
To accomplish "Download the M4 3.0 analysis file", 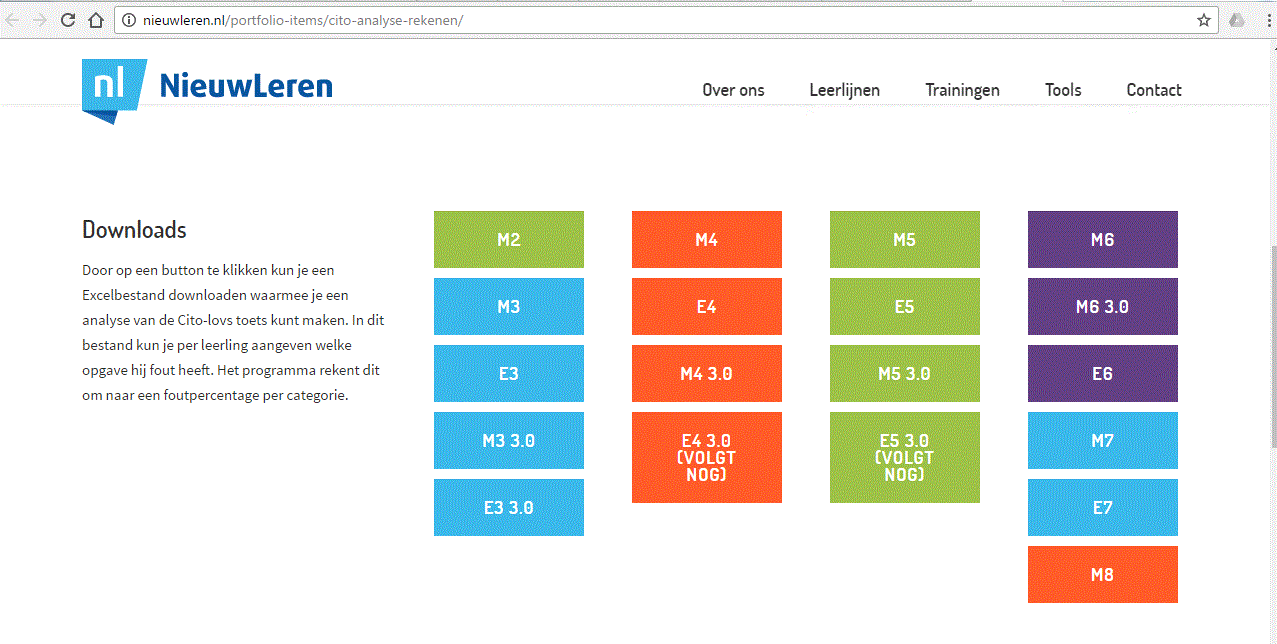I will [707, 374].
